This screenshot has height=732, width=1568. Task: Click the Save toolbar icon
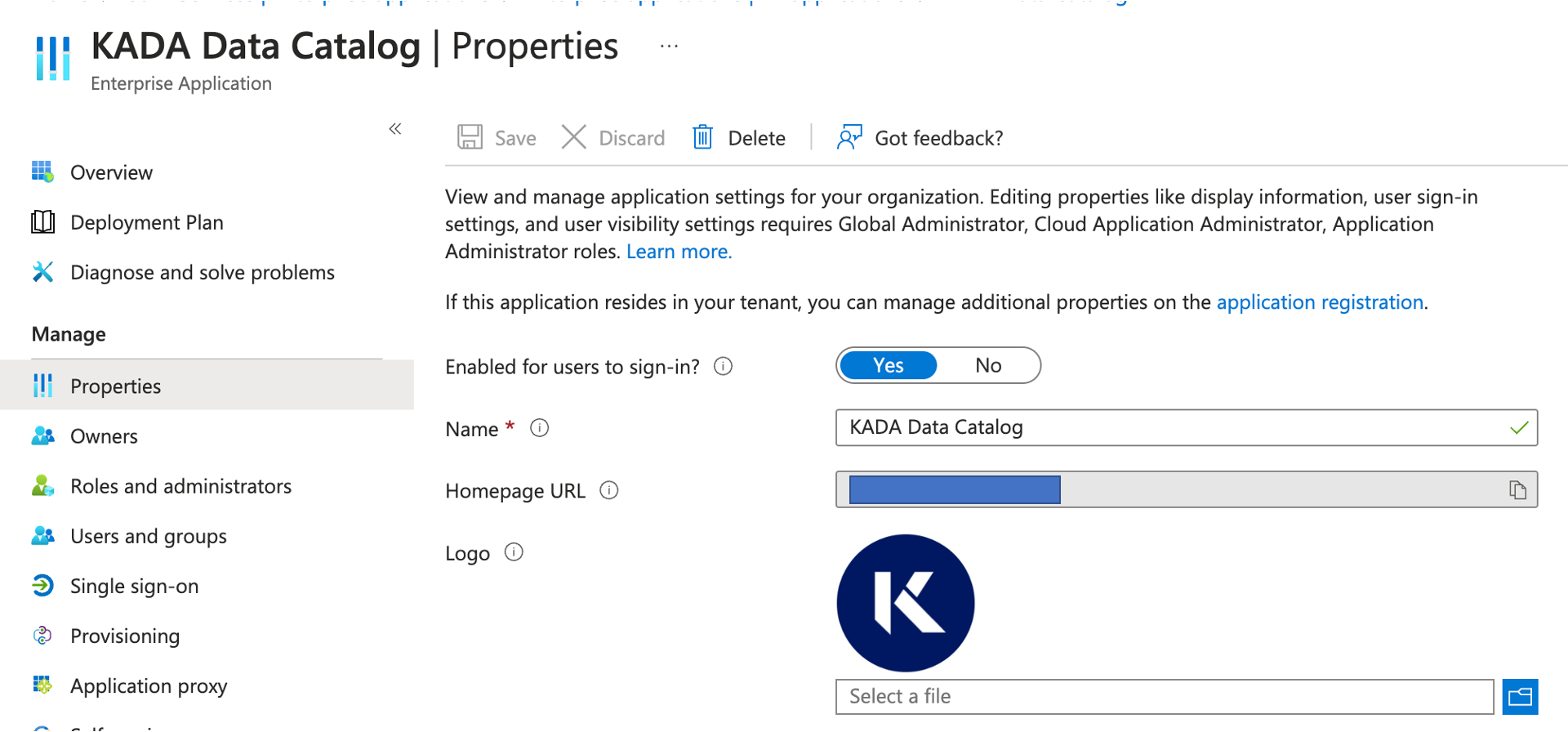click(x=470, y=137)
